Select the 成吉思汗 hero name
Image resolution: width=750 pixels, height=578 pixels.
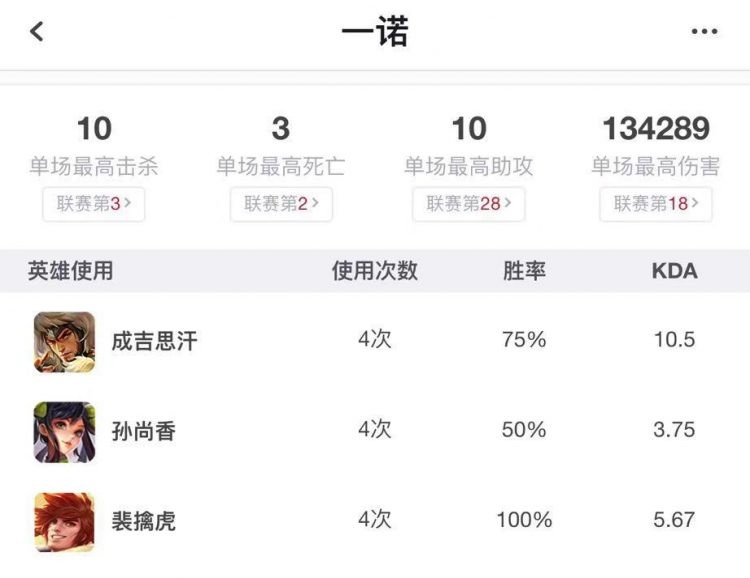pos(154,341)
